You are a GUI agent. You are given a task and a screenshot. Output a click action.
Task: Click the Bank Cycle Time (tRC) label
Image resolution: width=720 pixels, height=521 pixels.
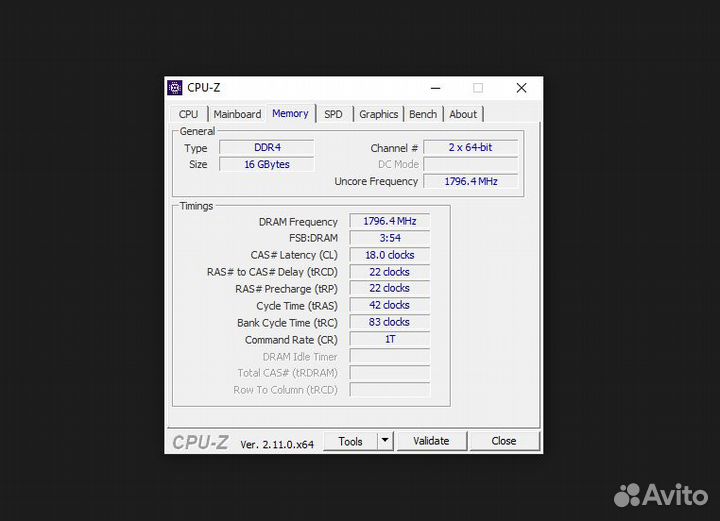pyautogui.click(x=287, y=323)
